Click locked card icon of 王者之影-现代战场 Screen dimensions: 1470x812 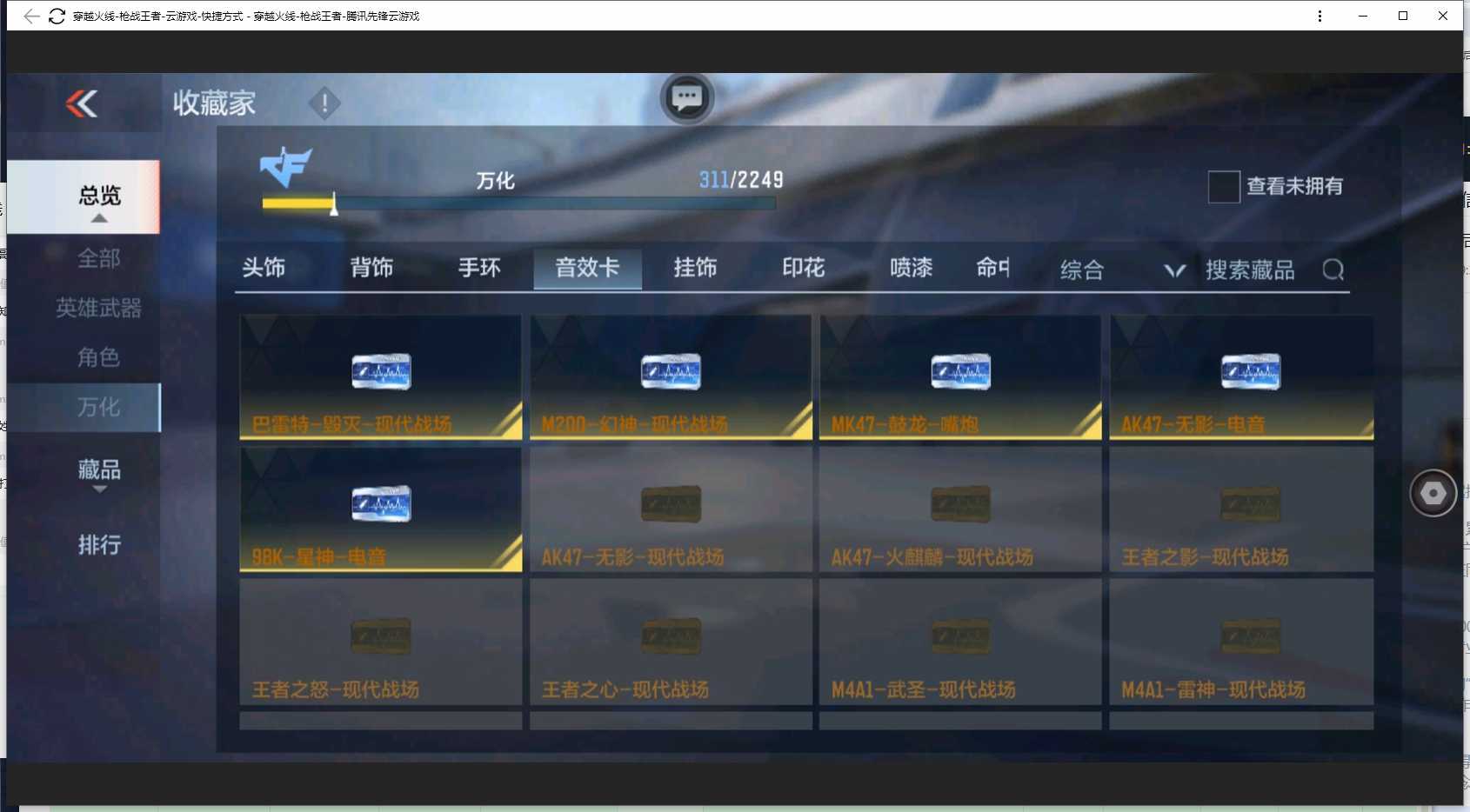1251,503
